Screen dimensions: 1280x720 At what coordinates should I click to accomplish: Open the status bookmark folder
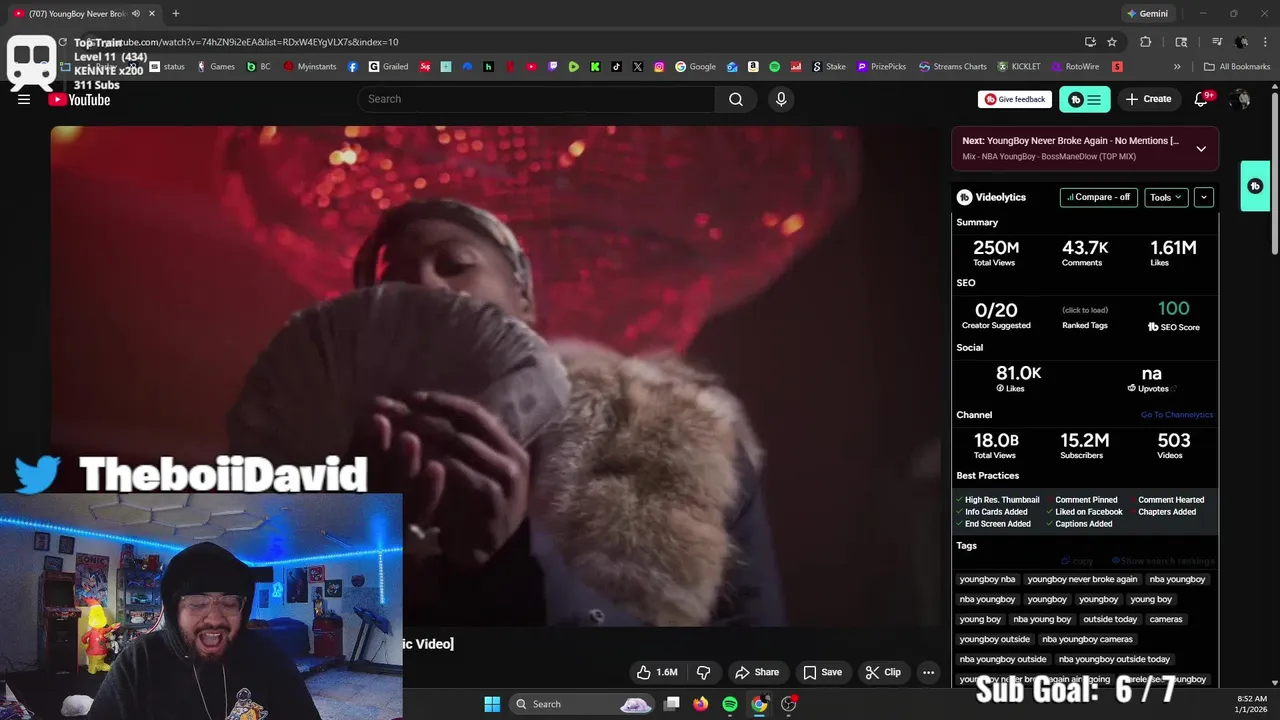pyautogui.click(x=167, y=67)
